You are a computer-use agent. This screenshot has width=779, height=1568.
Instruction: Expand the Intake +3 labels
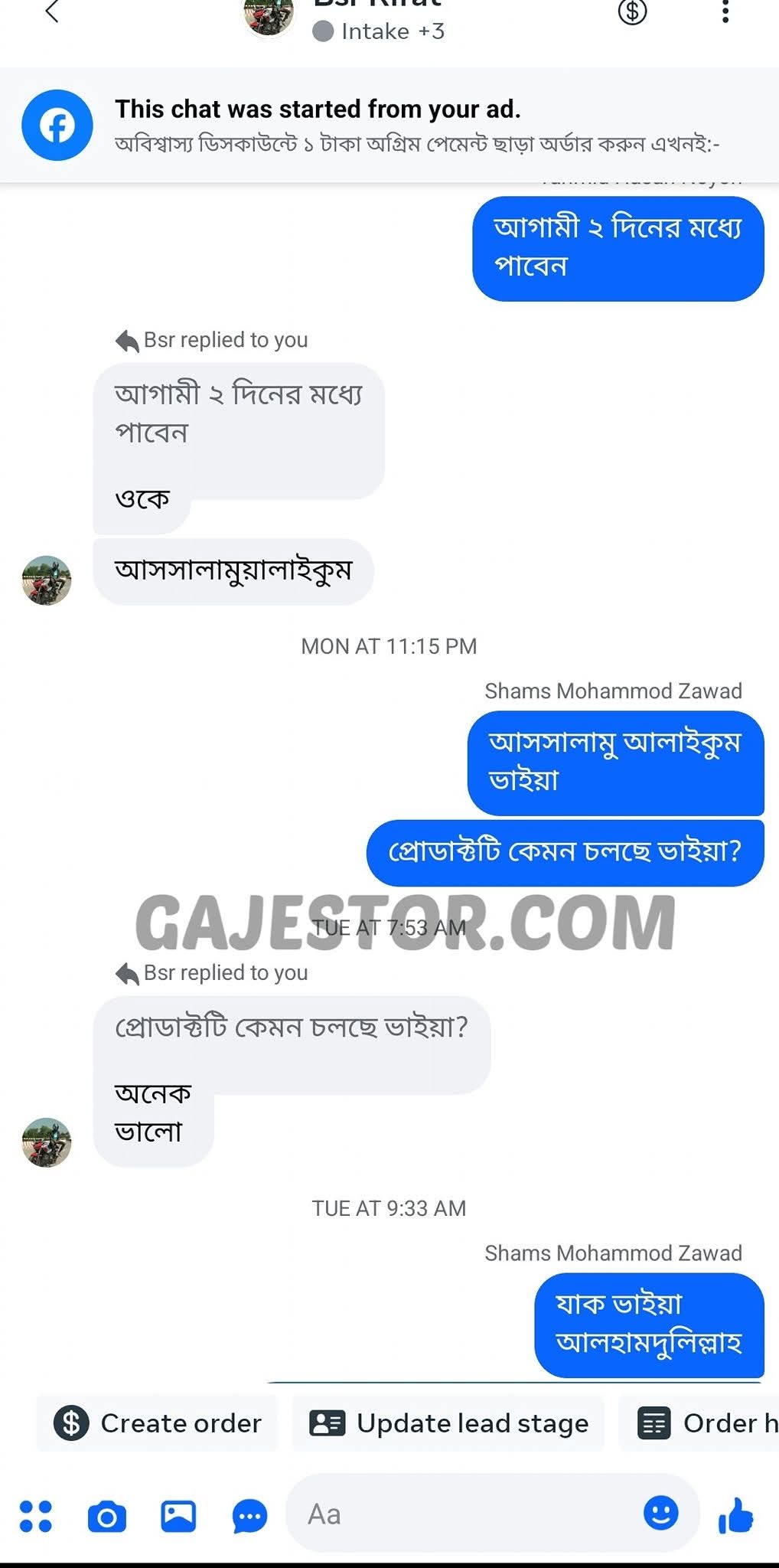(379, 31)
